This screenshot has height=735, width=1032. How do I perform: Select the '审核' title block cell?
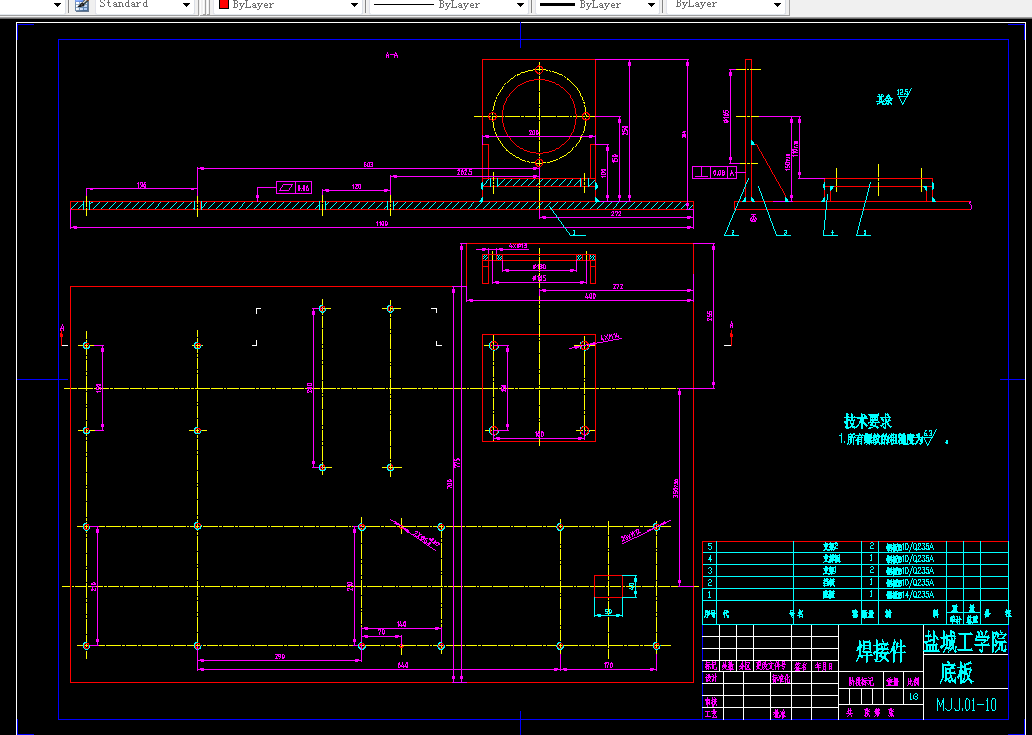711,701
